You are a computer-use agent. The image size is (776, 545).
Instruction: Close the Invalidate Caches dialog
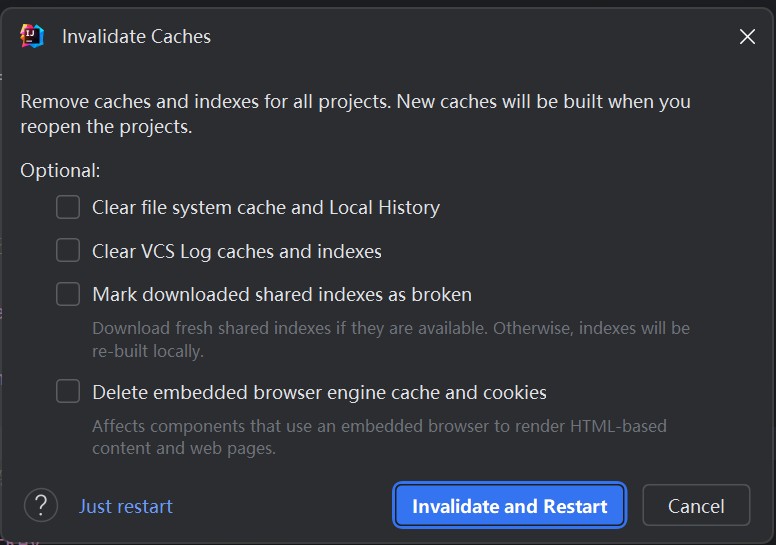coord(747,36)
